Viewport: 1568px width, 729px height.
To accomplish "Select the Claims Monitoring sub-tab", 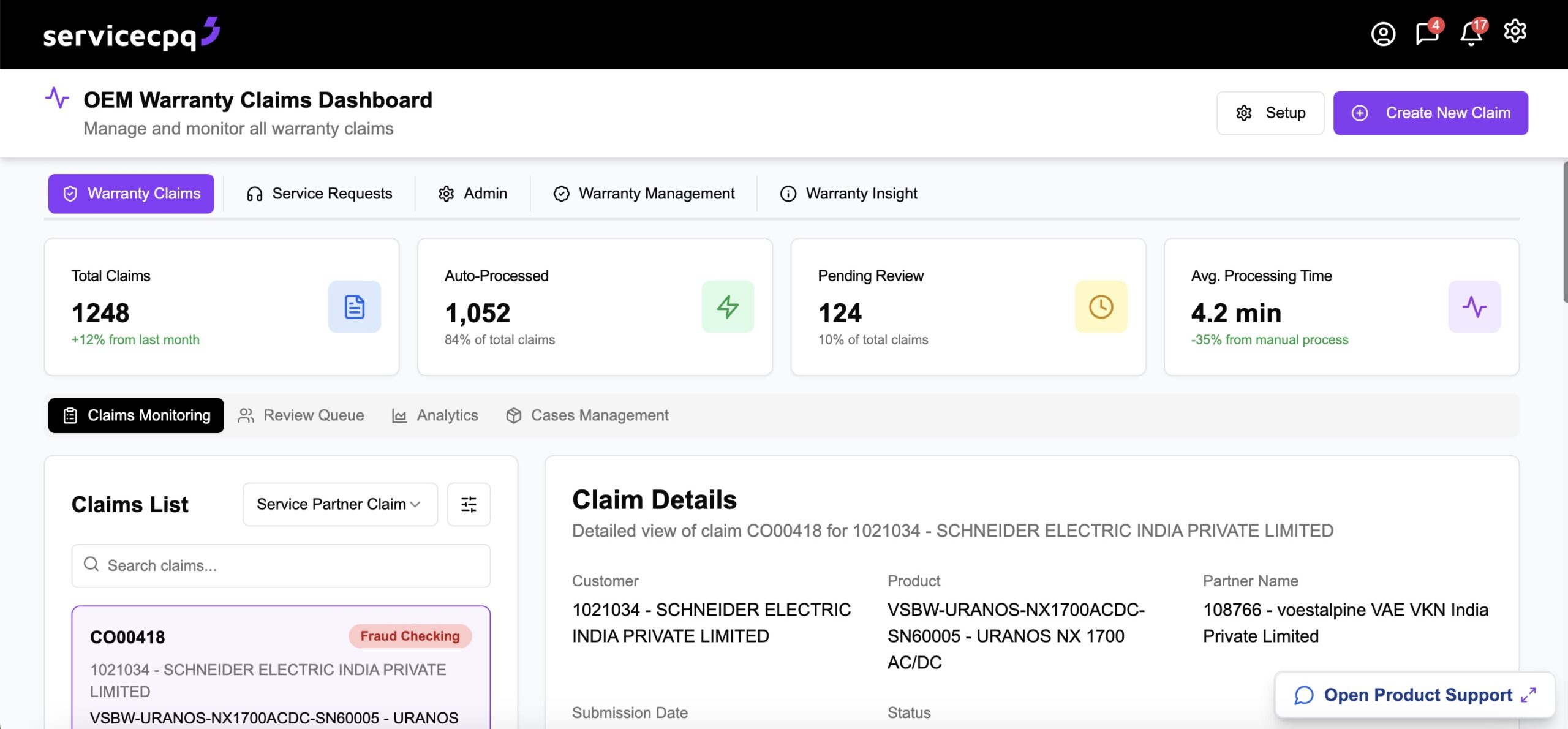I will point(136,415).
